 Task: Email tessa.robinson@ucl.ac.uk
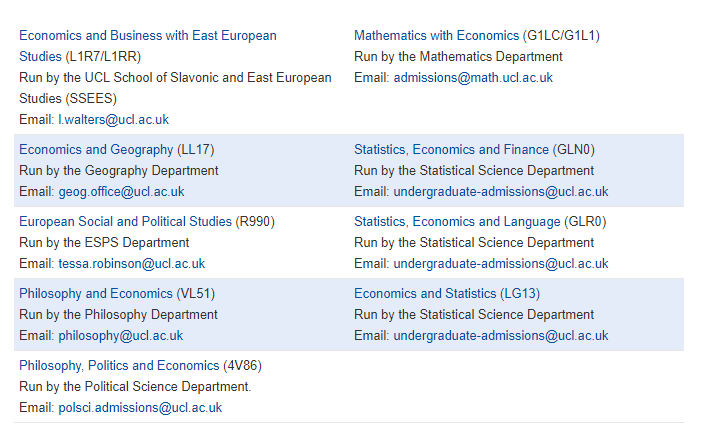tap(131, 264)
